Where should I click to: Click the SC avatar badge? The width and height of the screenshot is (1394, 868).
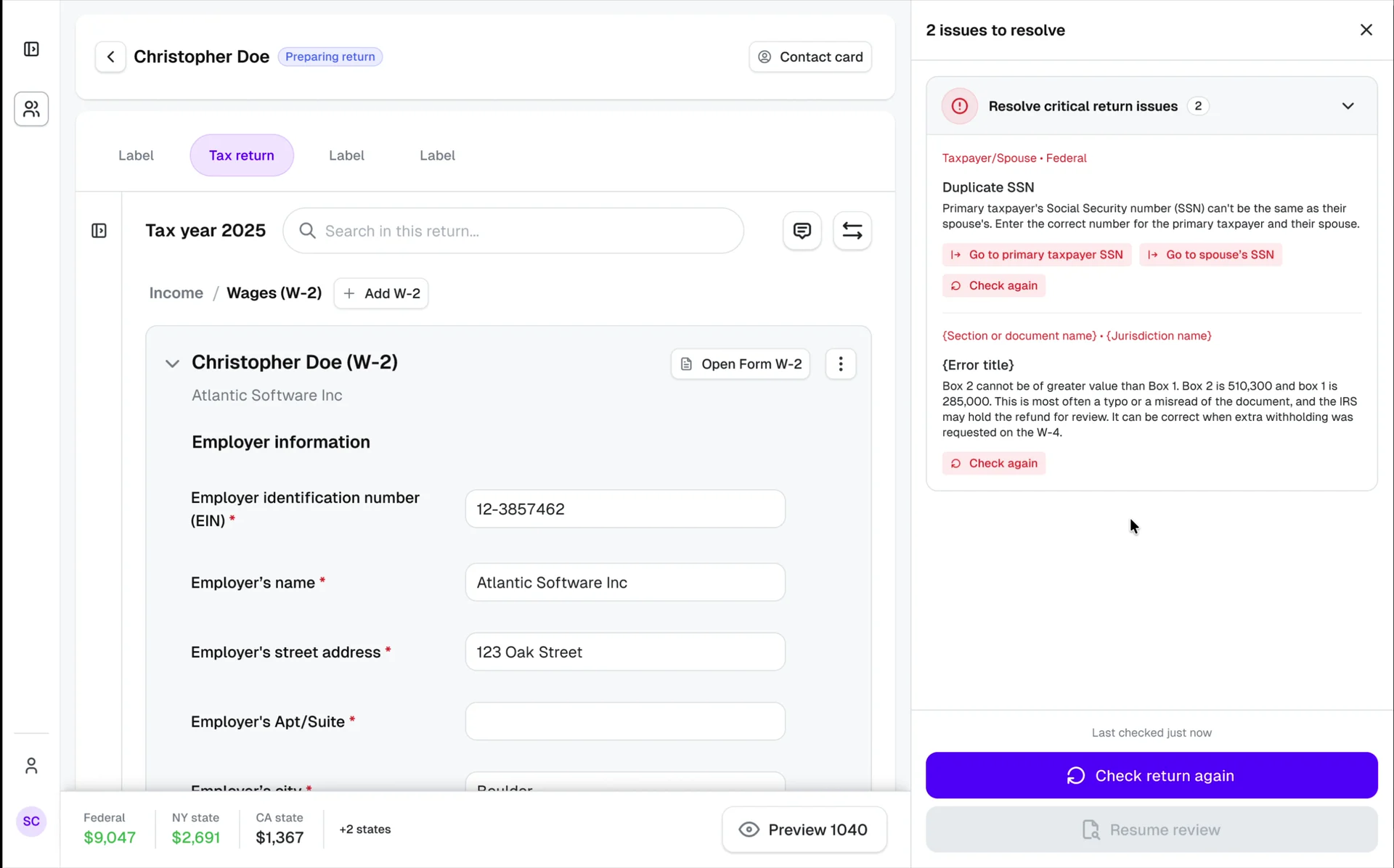[x=31, y=822]
